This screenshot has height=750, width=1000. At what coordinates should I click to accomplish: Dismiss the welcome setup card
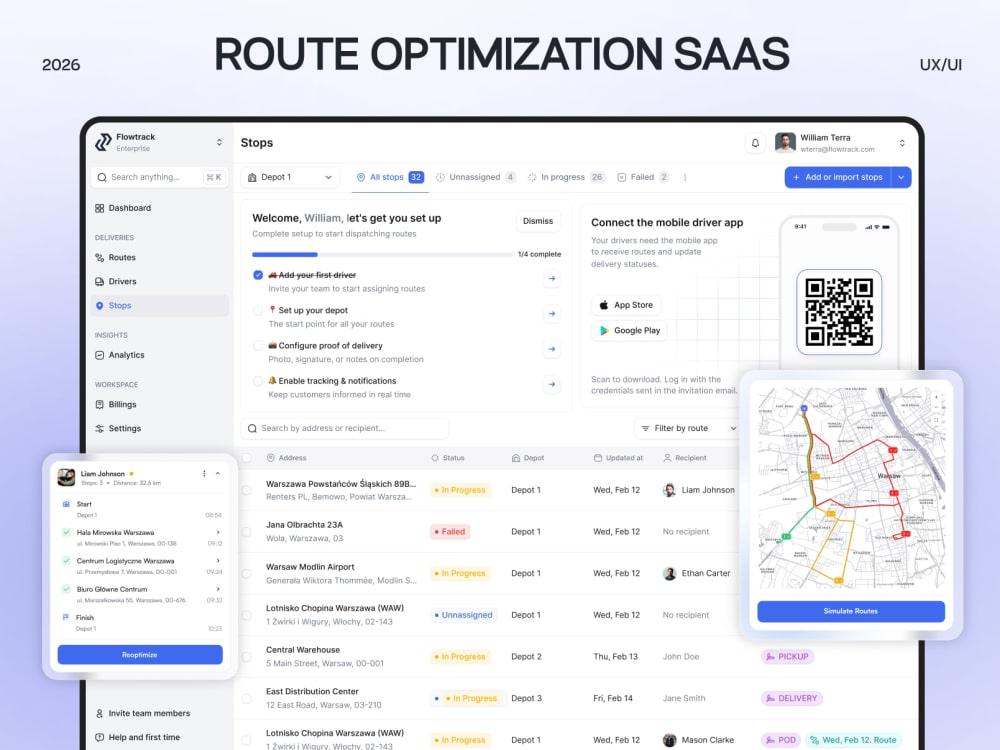point(538,221)
